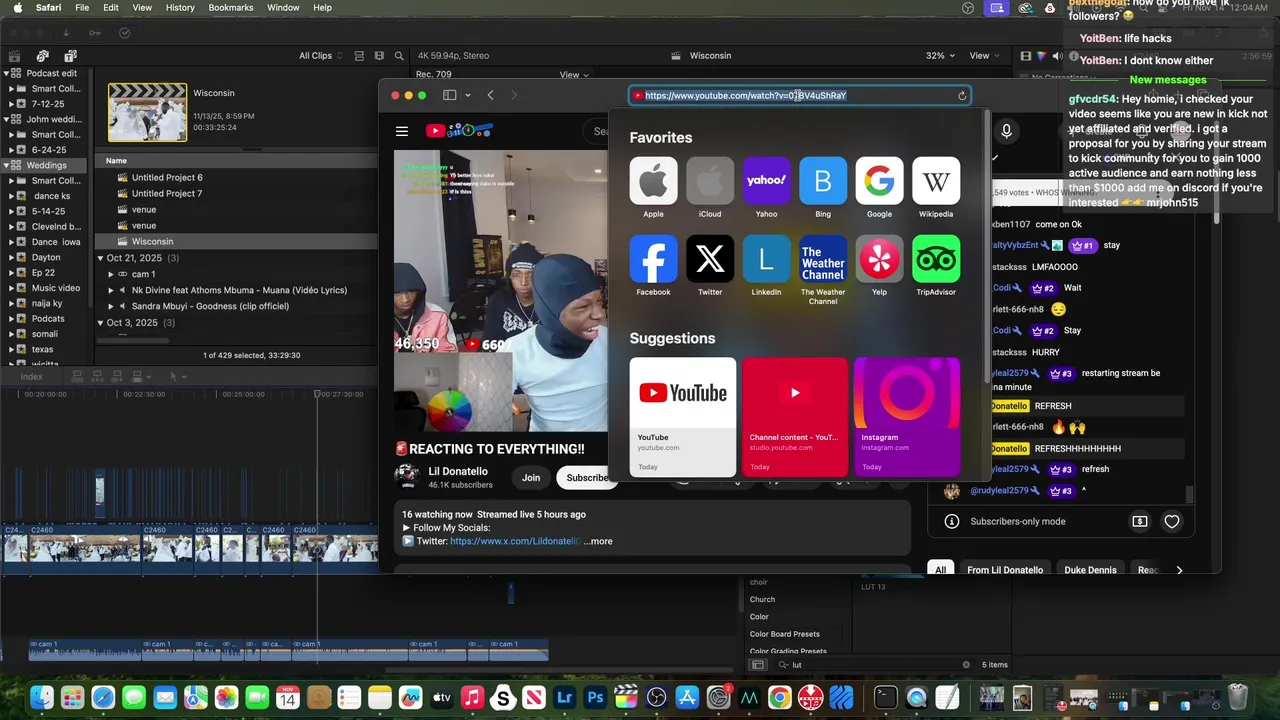Toggle Safari sidebar icon

point(450,95)
